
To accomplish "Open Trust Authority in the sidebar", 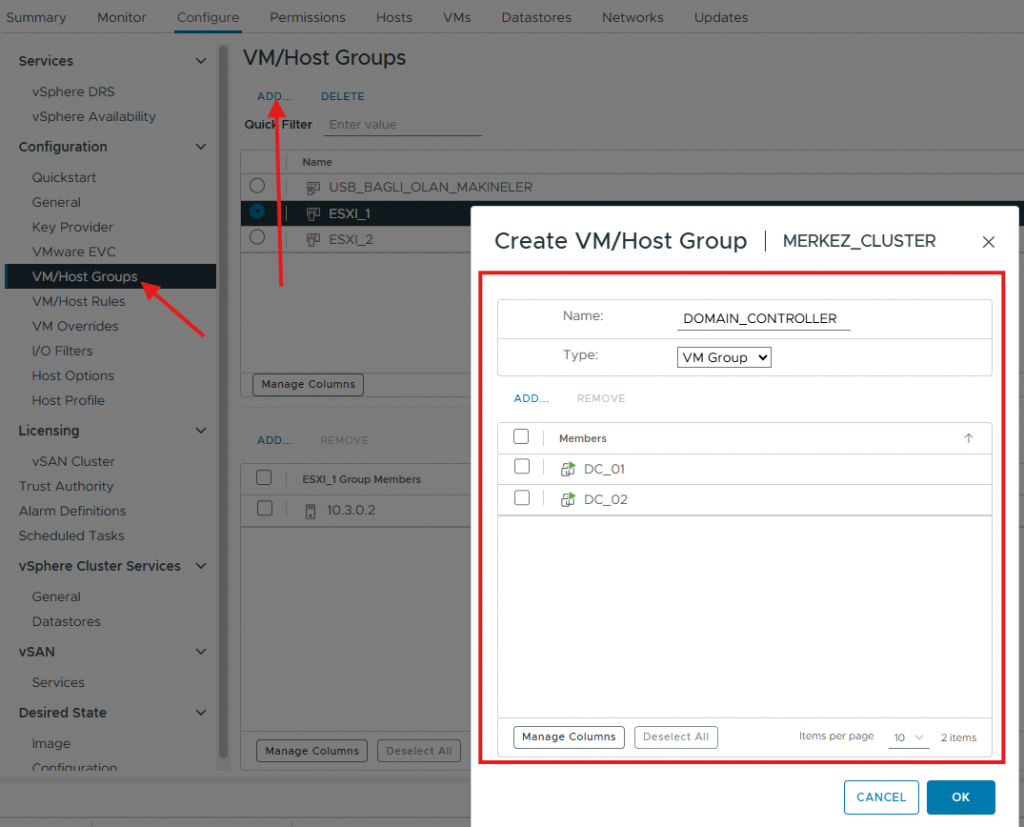I will [x=66, y=487].
